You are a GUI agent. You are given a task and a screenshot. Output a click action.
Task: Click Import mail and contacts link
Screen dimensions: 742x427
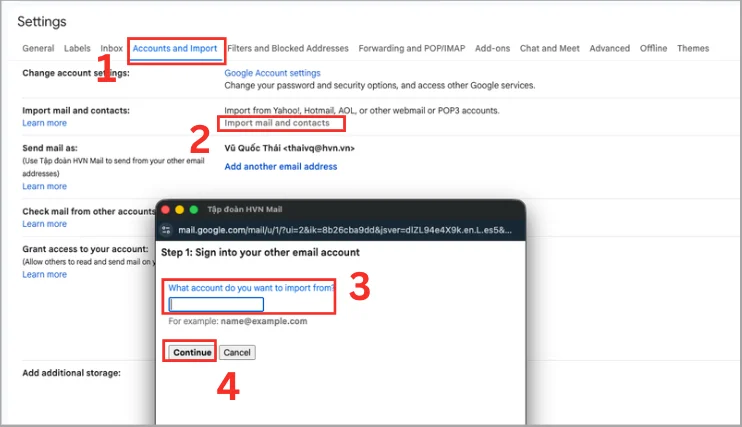coord(277,123)
